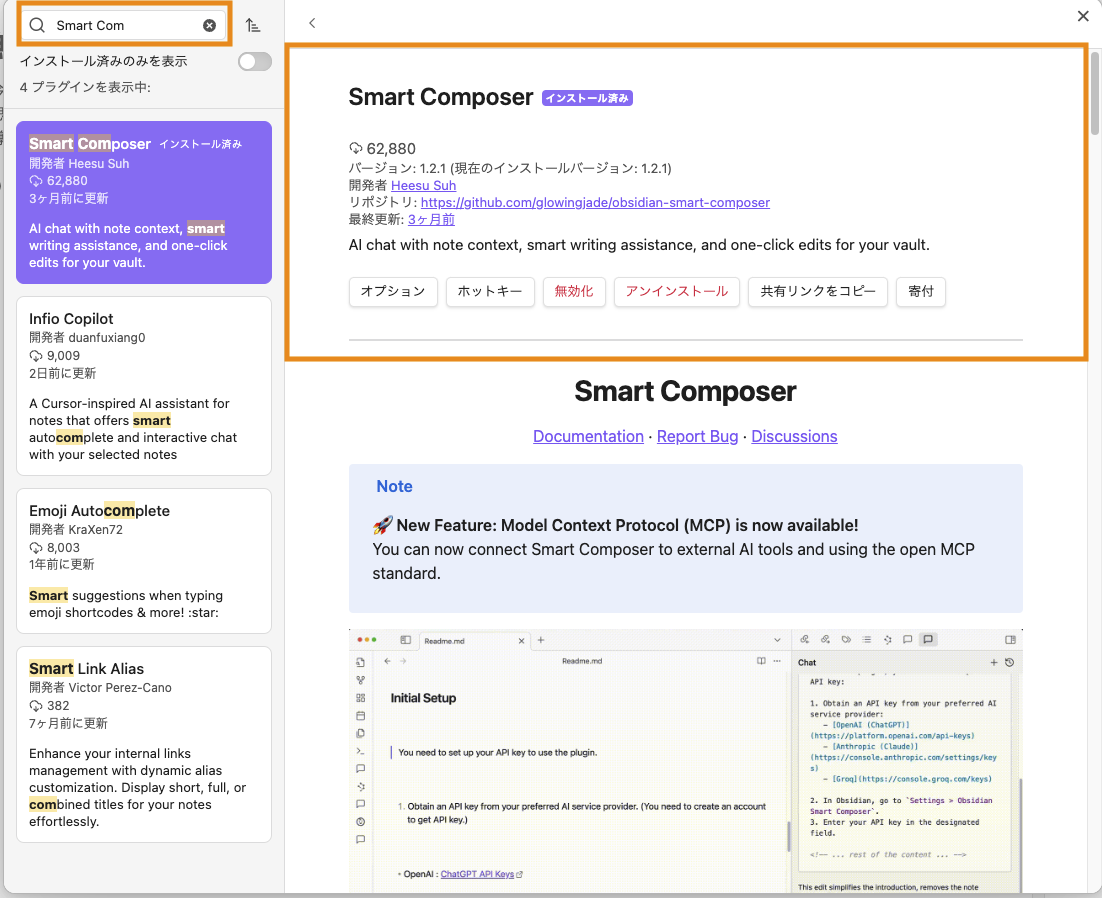Click the 9,009 download count
This screenshot has width=1102, height=898.
tap(55, 356)
